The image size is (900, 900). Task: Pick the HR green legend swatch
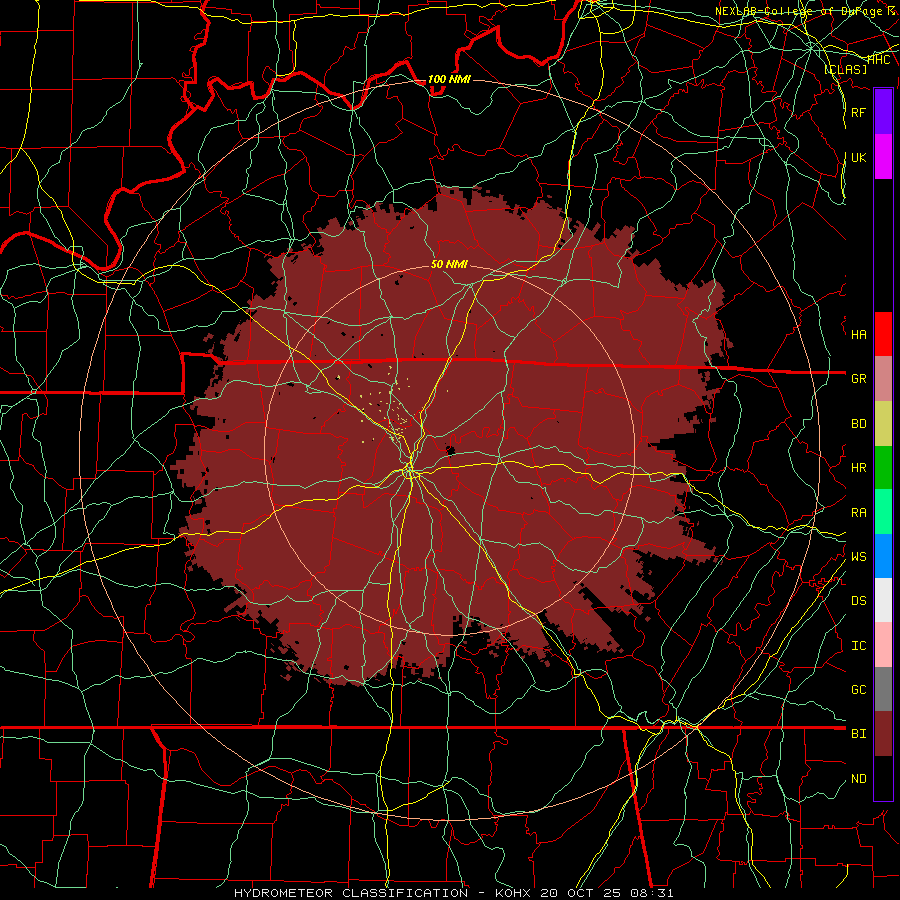click(883, 467)
